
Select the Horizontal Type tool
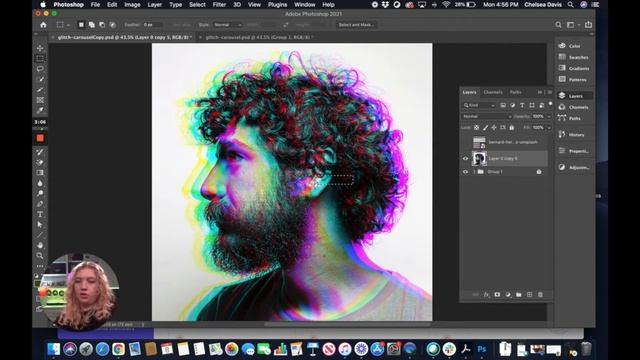click(x=40, y=214)
